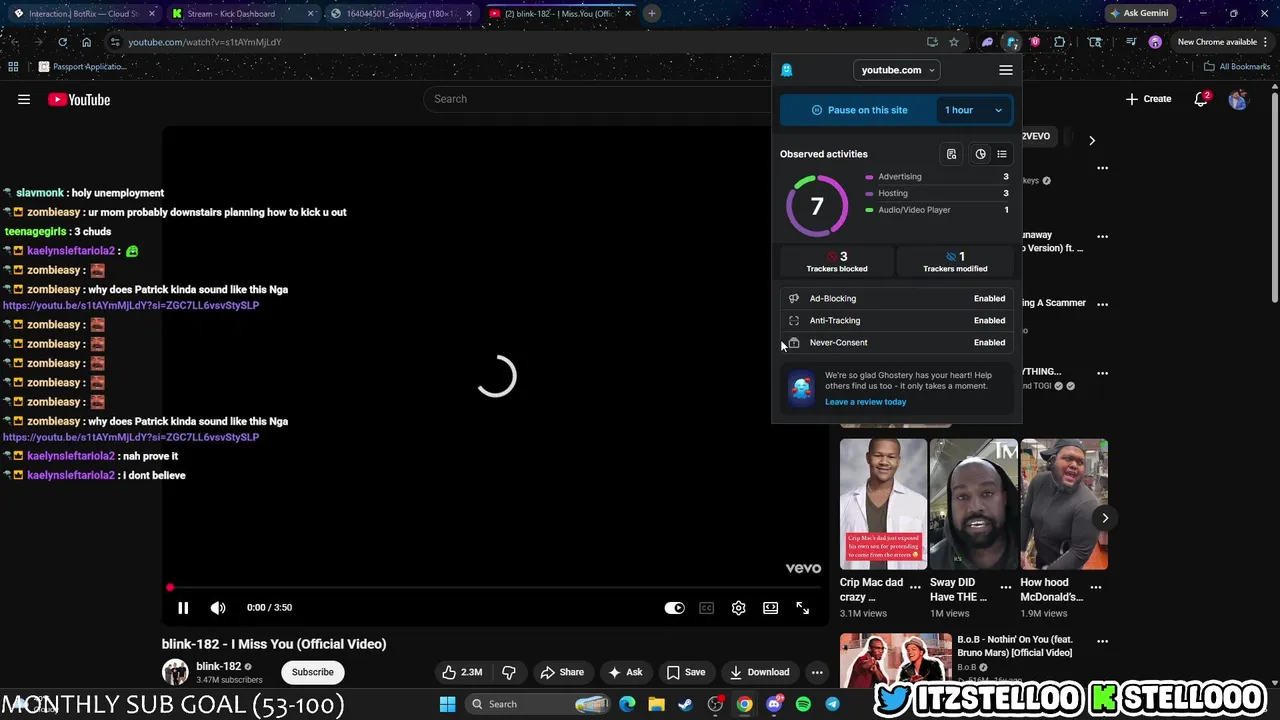The image size is (1280, 720).
Task: Select the Advertising tracker category
Action: pyautogui.click(x=937, y=177)
